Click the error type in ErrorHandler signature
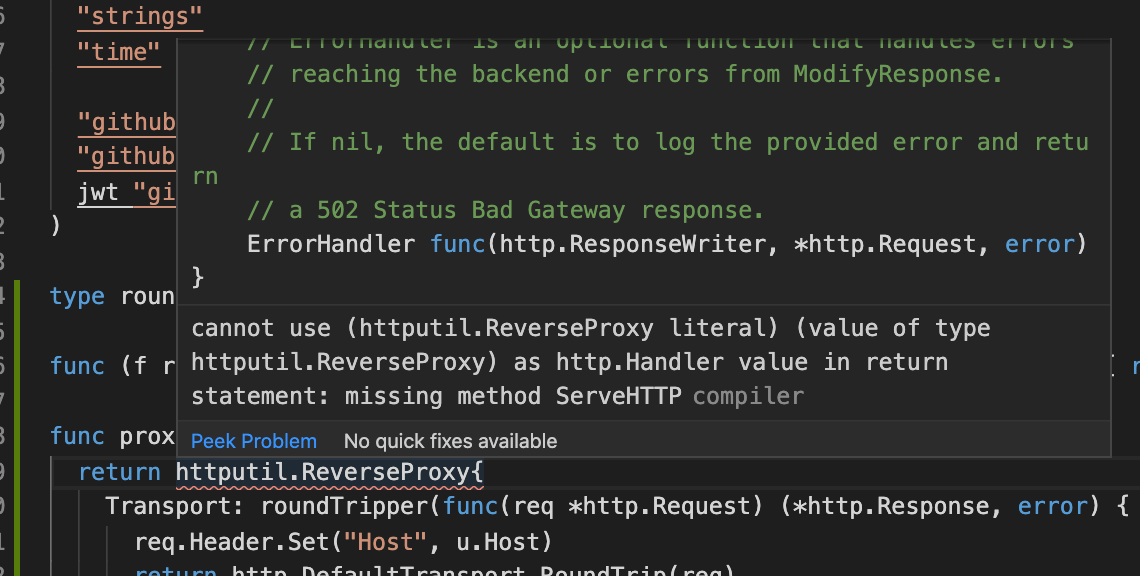The height and width of the screenshot is (576, 1140). 1039,243
